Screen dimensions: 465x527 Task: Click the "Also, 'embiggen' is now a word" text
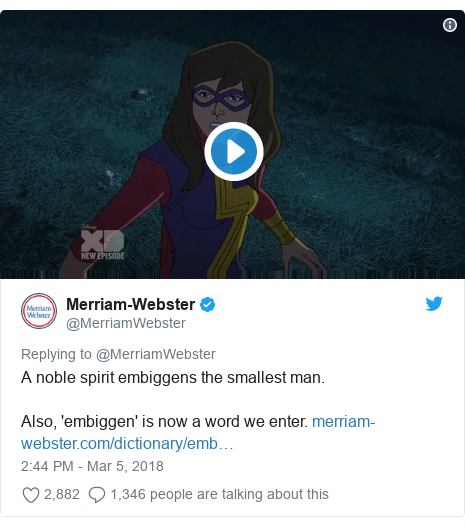[164, 421]
